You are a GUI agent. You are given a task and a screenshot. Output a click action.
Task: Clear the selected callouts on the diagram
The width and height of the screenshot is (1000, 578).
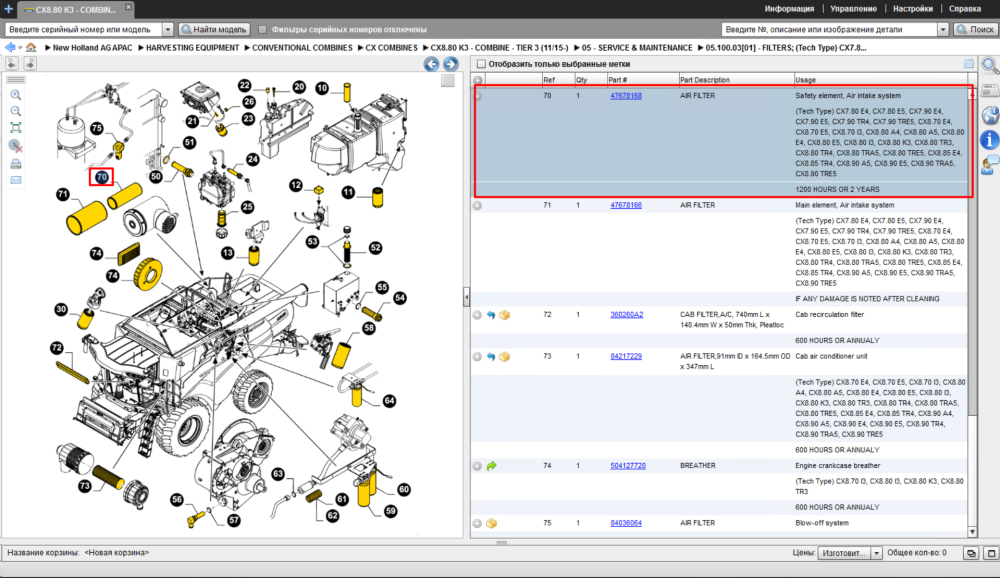[16, 147]
